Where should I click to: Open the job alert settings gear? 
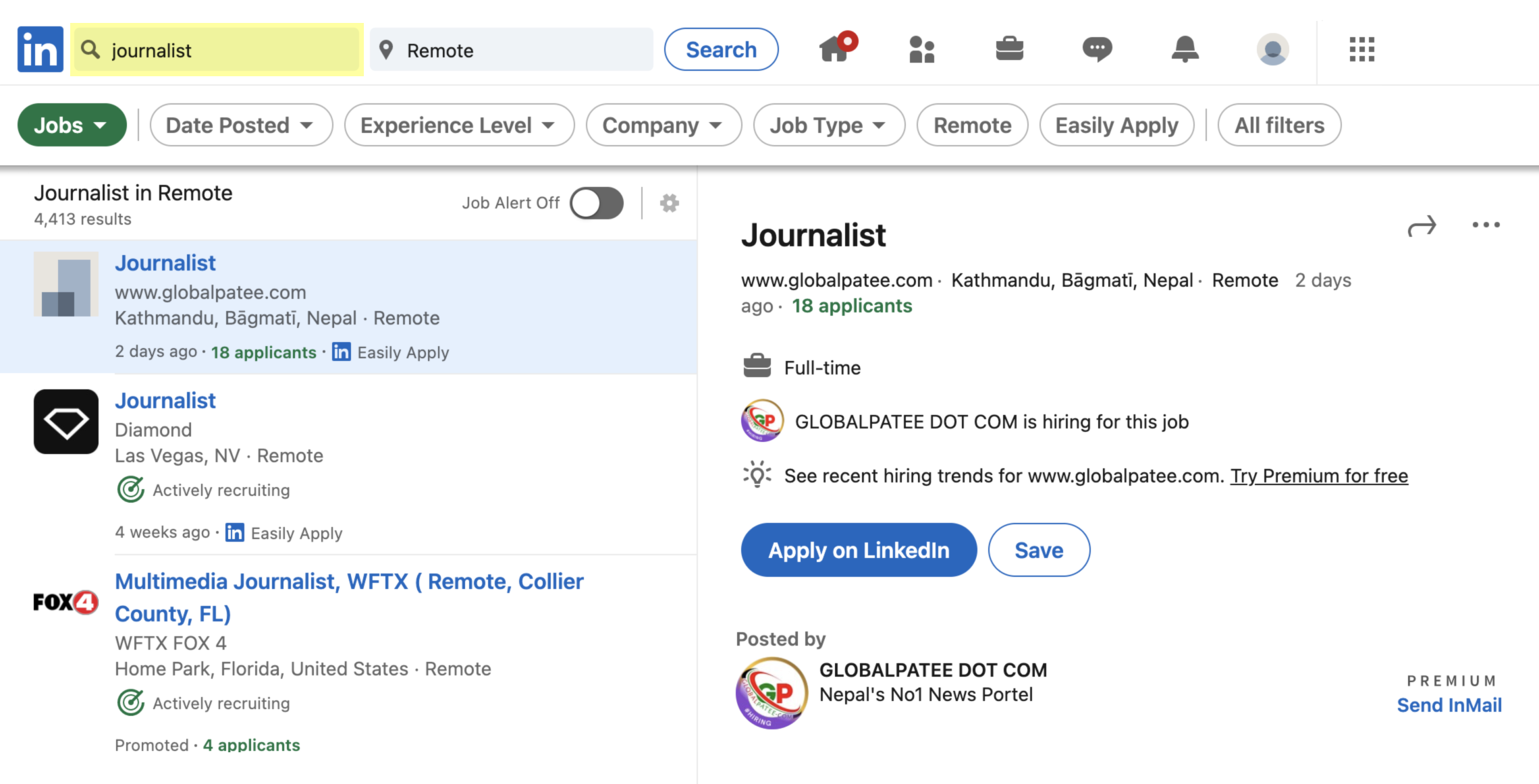click(x=670, y=203)
